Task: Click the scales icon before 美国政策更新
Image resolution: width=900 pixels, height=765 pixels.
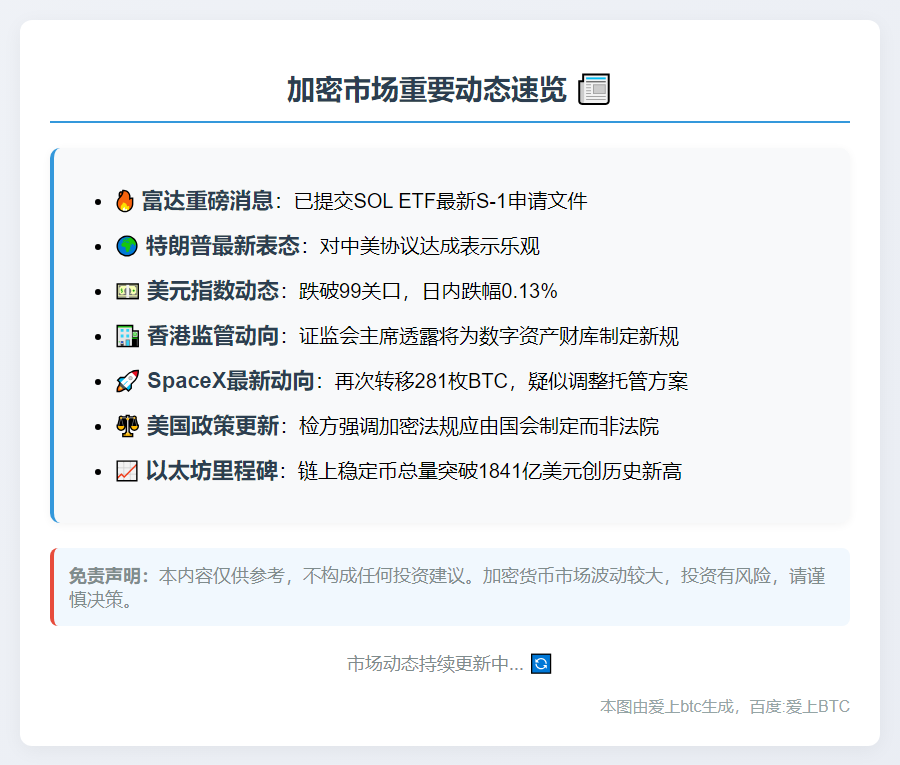Action: coord(127,426)
